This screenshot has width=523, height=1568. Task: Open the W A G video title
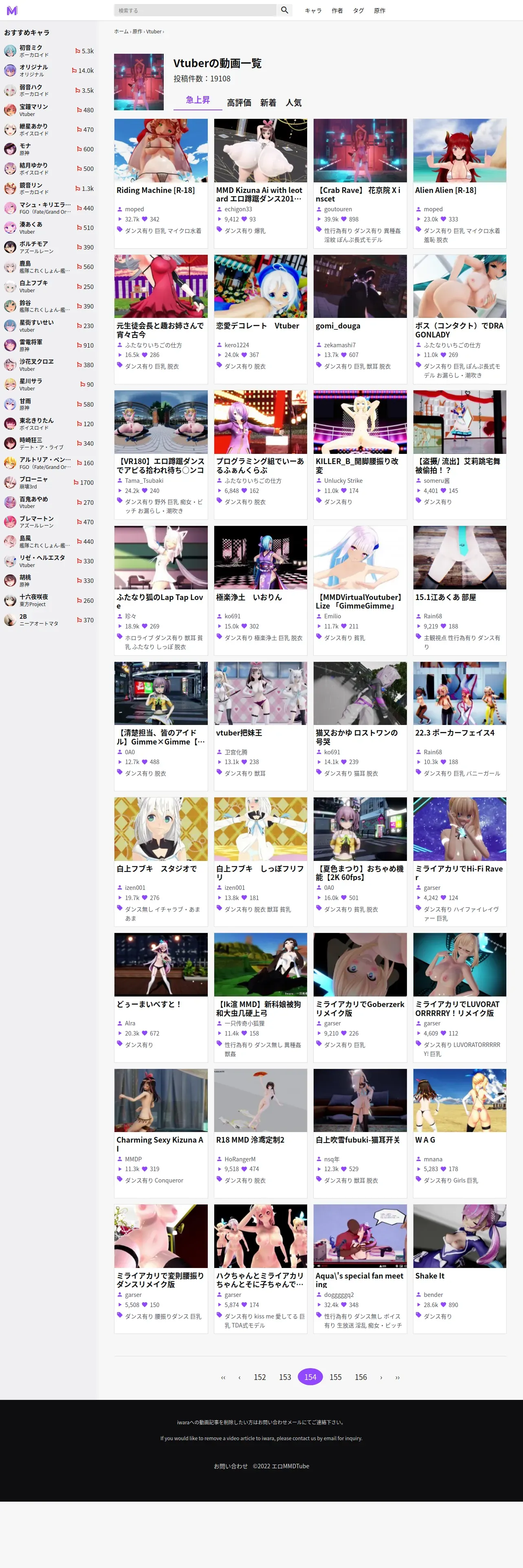pos(425,1139)
